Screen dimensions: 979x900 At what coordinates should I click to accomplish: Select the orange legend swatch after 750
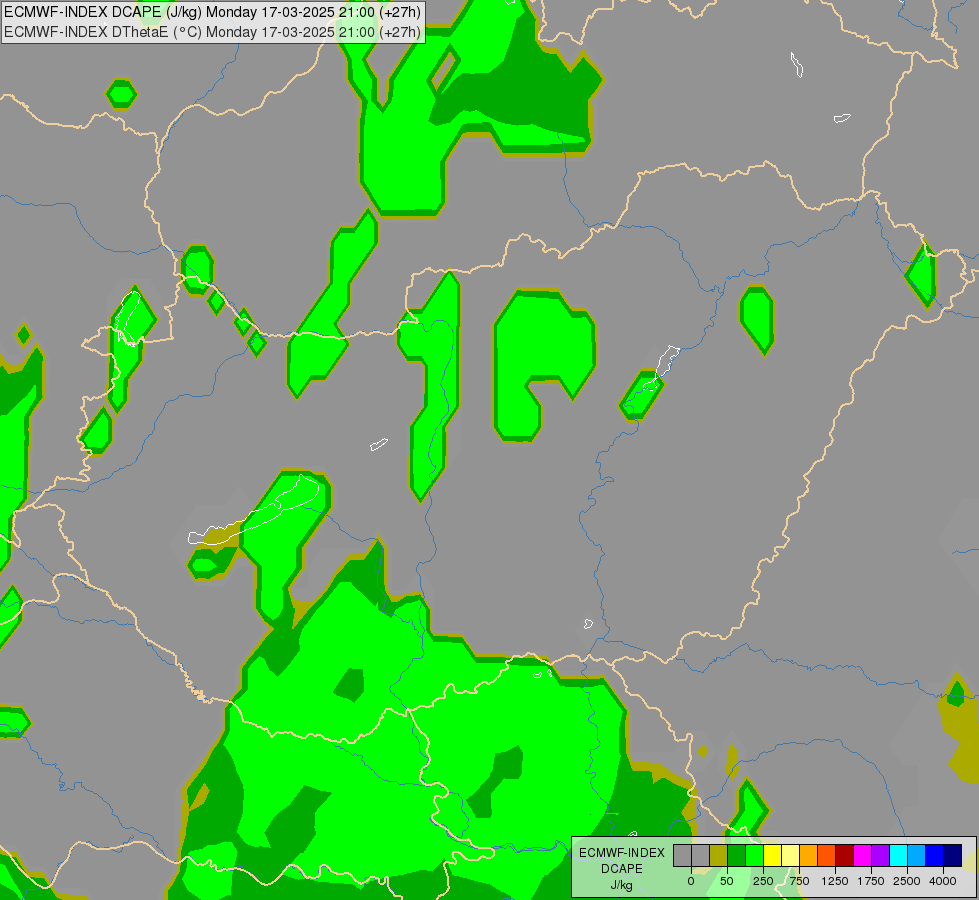809,856
